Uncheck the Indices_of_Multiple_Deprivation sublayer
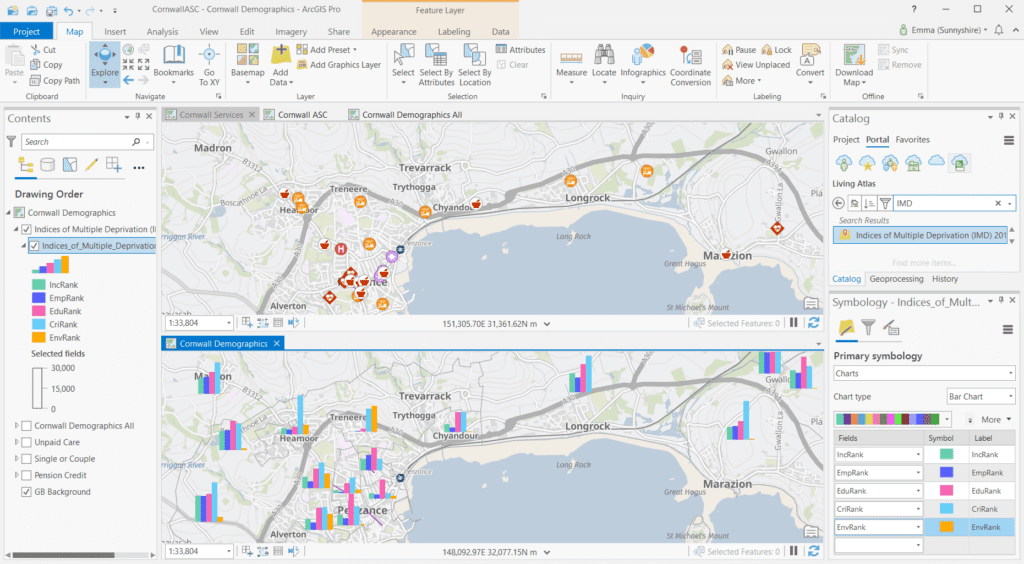Viewport: 1024px width, 564px height. [x=34, y=246]
